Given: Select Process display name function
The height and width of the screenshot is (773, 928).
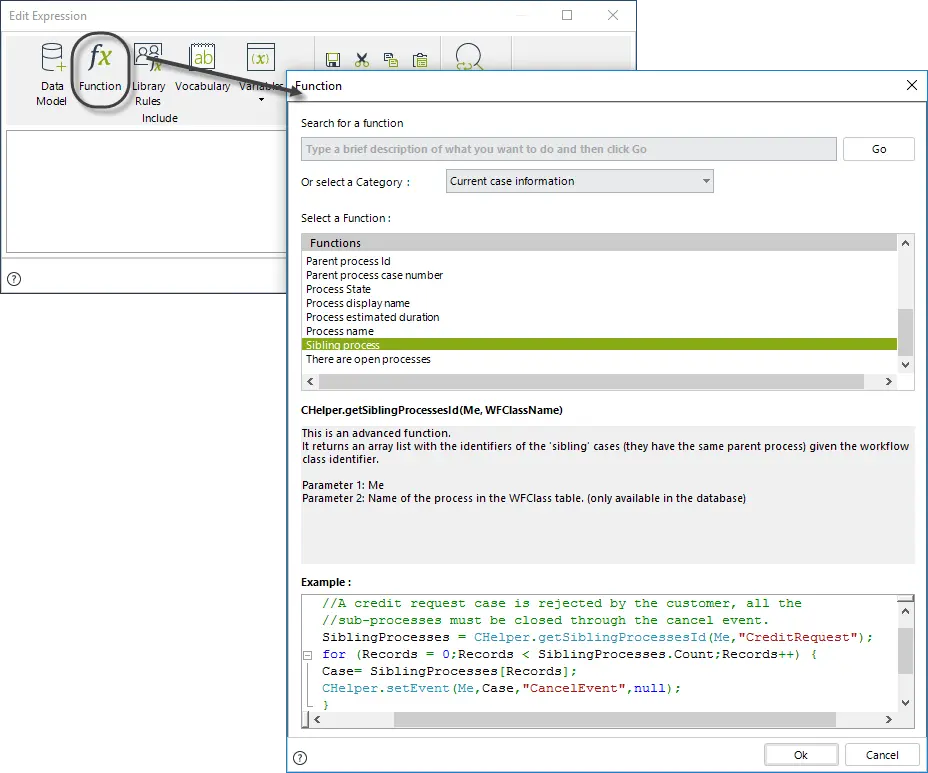Looking at the screenshot, I should click(357, 303).
